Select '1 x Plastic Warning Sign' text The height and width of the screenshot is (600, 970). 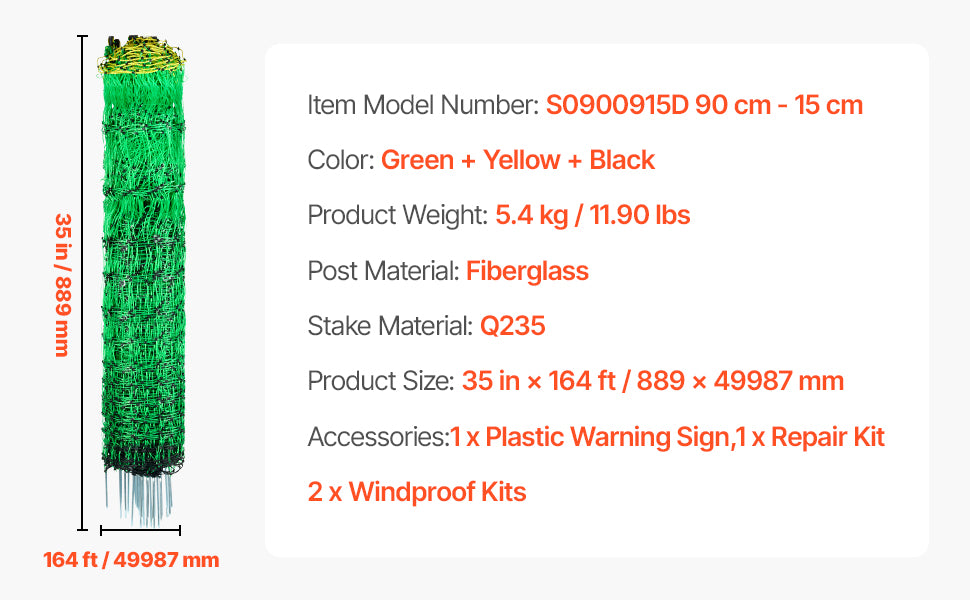tap(588, 437)
